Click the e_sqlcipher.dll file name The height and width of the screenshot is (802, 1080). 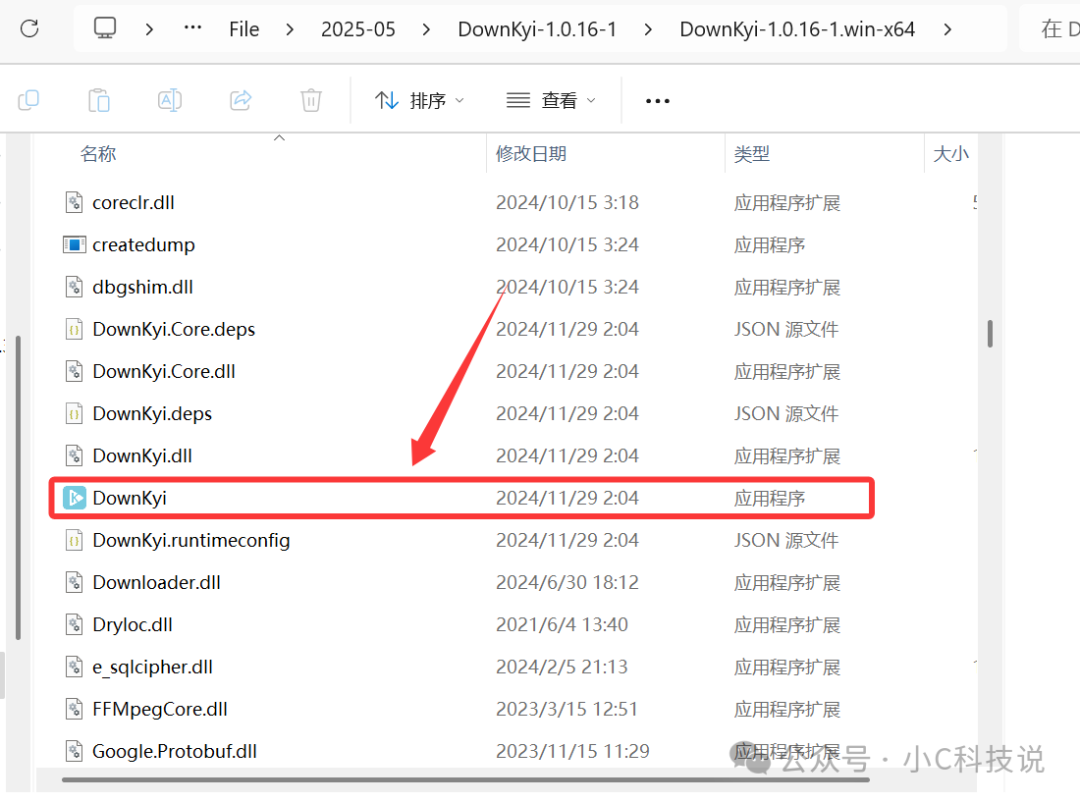pos(152,667)
